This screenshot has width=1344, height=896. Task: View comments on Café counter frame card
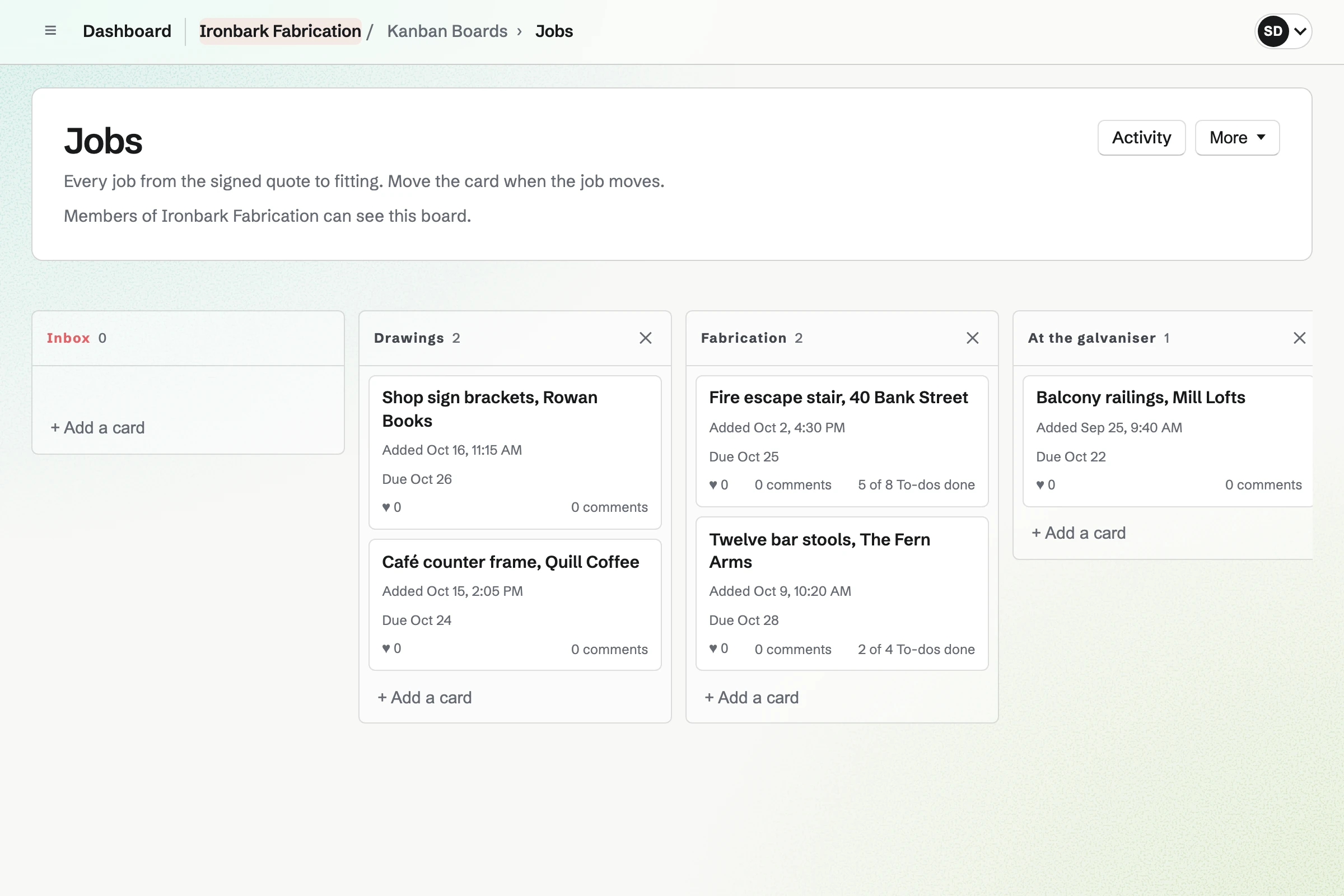(609, 649)
